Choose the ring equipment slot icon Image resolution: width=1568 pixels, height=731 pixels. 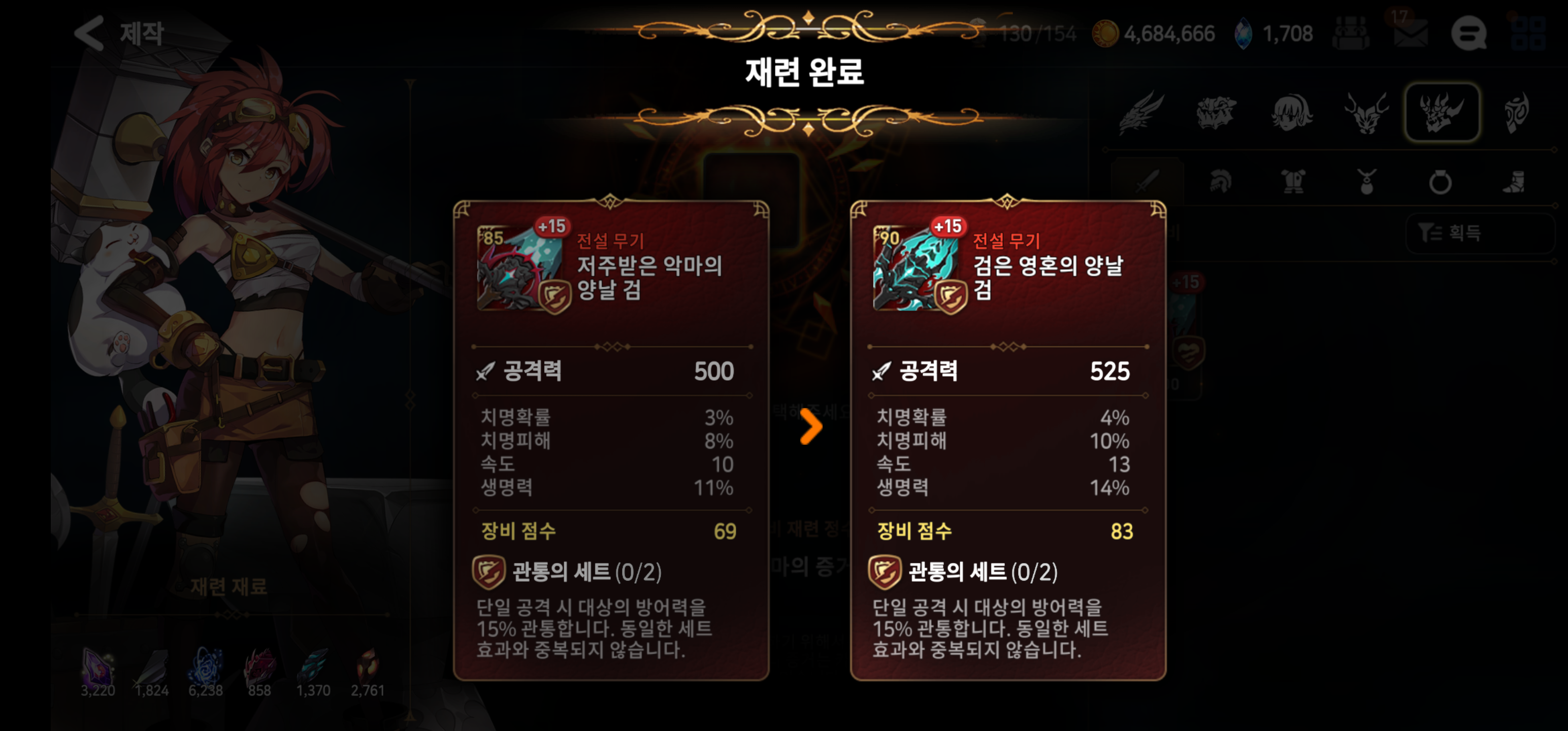click(x=1440, y=181)
